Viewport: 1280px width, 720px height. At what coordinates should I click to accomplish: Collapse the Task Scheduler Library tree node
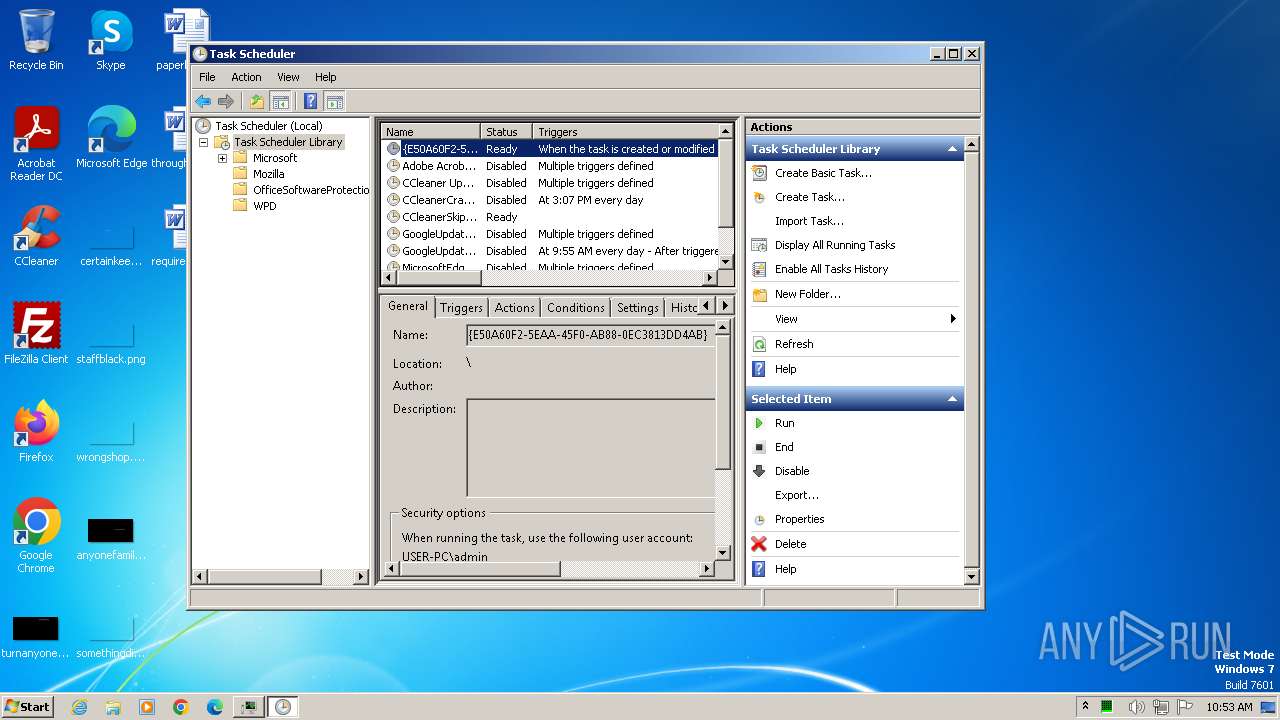(x=204, y=142)
